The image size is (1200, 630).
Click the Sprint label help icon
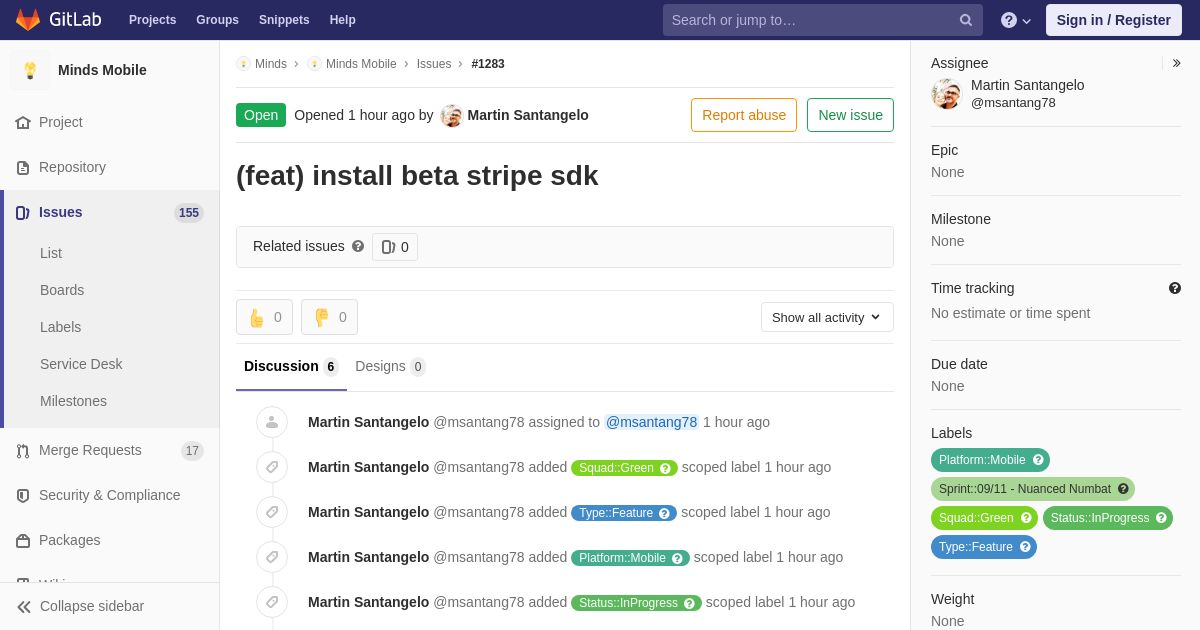click(x=1123, y=489)
